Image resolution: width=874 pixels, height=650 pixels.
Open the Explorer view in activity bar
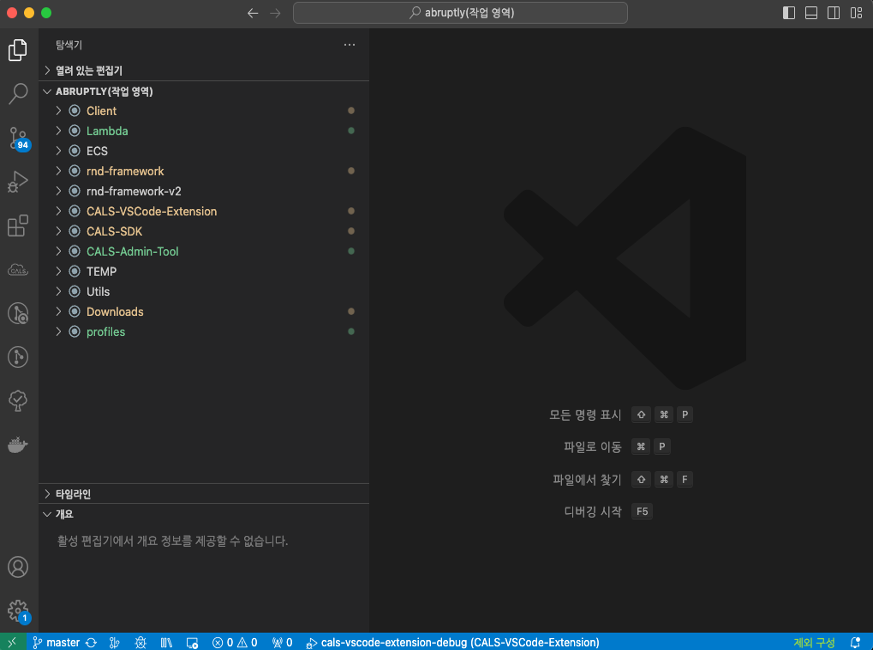coord(18,50)
